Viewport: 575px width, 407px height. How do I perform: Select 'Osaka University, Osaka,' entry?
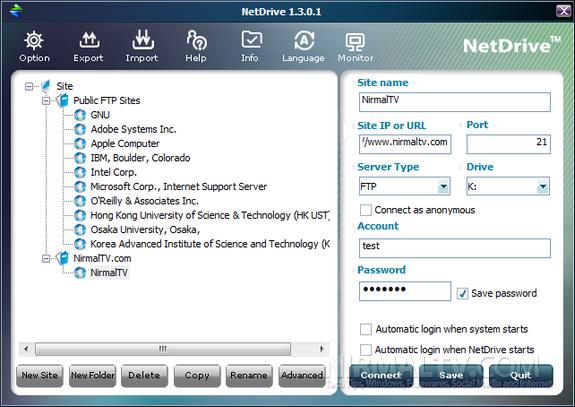pos(145,230)
